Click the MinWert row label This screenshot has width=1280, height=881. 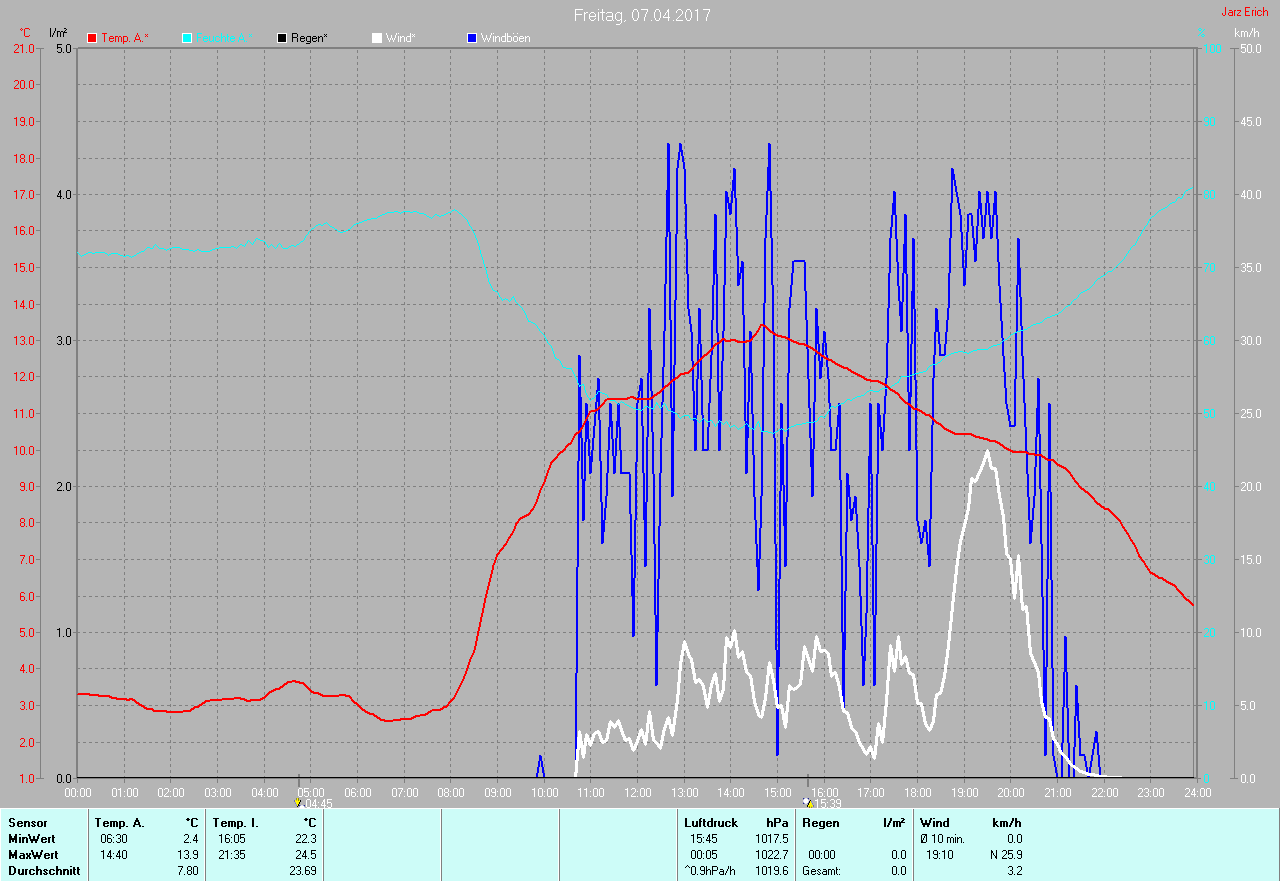[x=33, y=839]
